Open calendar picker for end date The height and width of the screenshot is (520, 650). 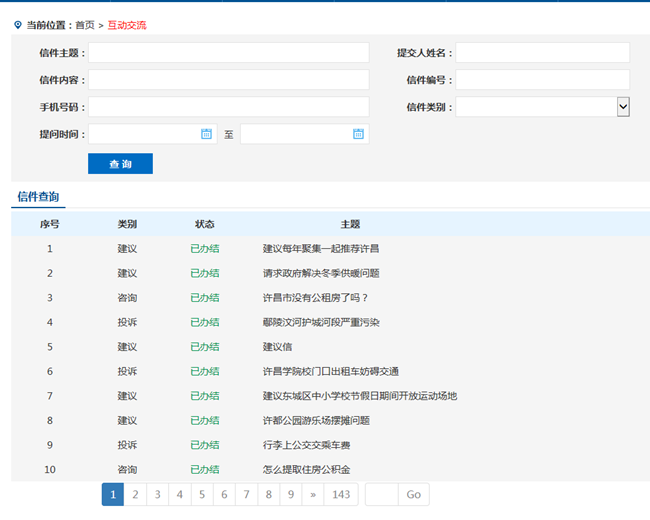tap(359, 134)
